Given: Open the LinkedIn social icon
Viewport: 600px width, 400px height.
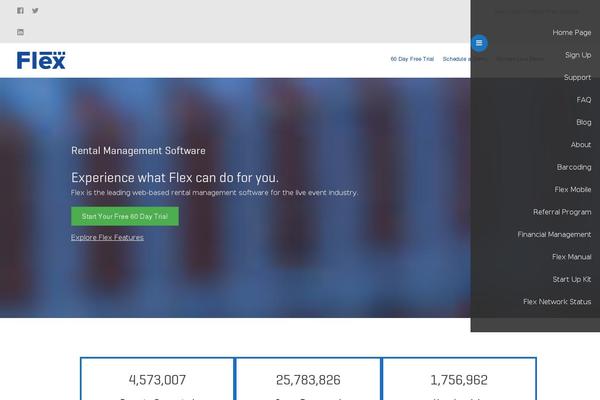Looking at the screenshot, I should click(20, 32).
